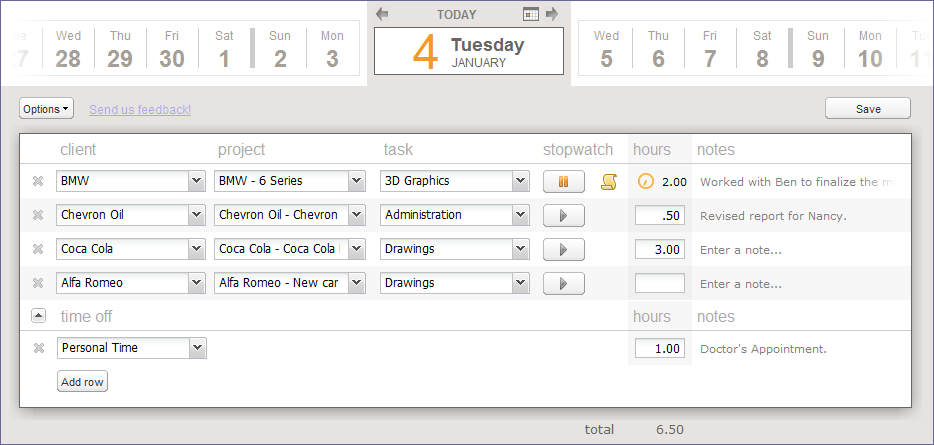The width and height of the screenshot is (934, 445).
Task: Start stopwatch for Chevron Oil row
Action: click(563, 216)
